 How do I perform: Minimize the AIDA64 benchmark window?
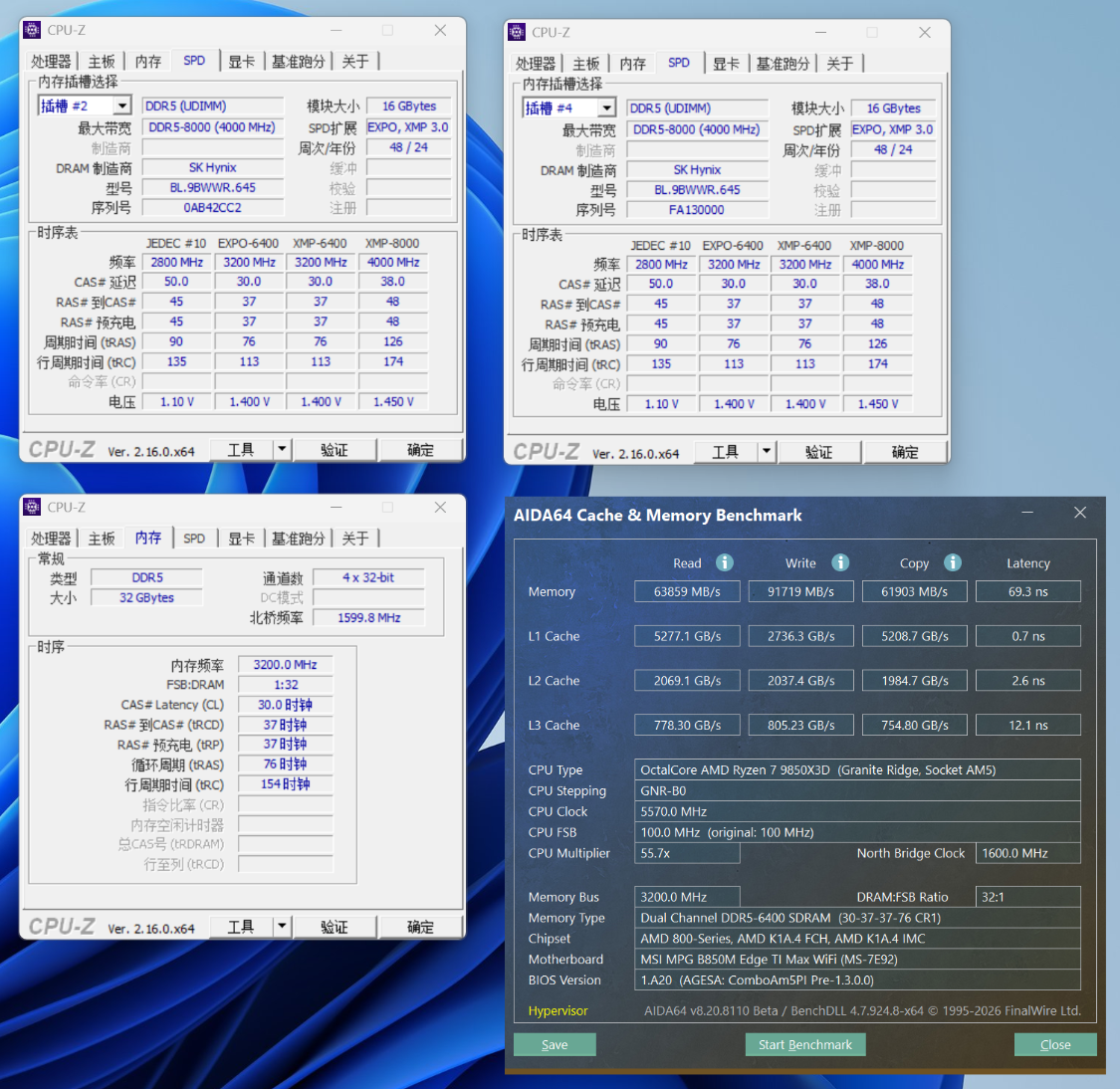pyautogui.click(x=1027, y=513)
